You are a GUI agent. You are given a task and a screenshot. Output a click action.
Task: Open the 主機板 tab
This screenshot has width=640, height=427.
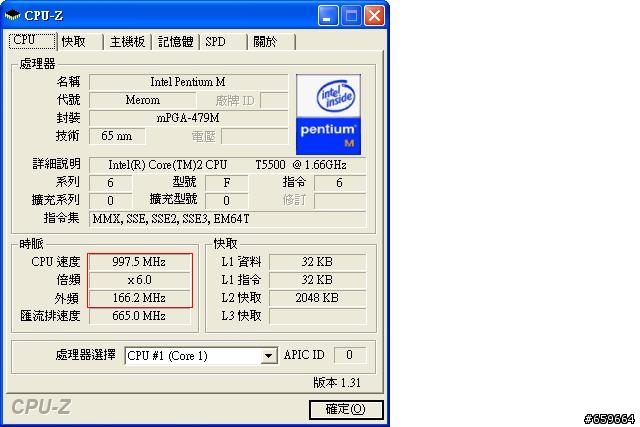tap(127, 42)
